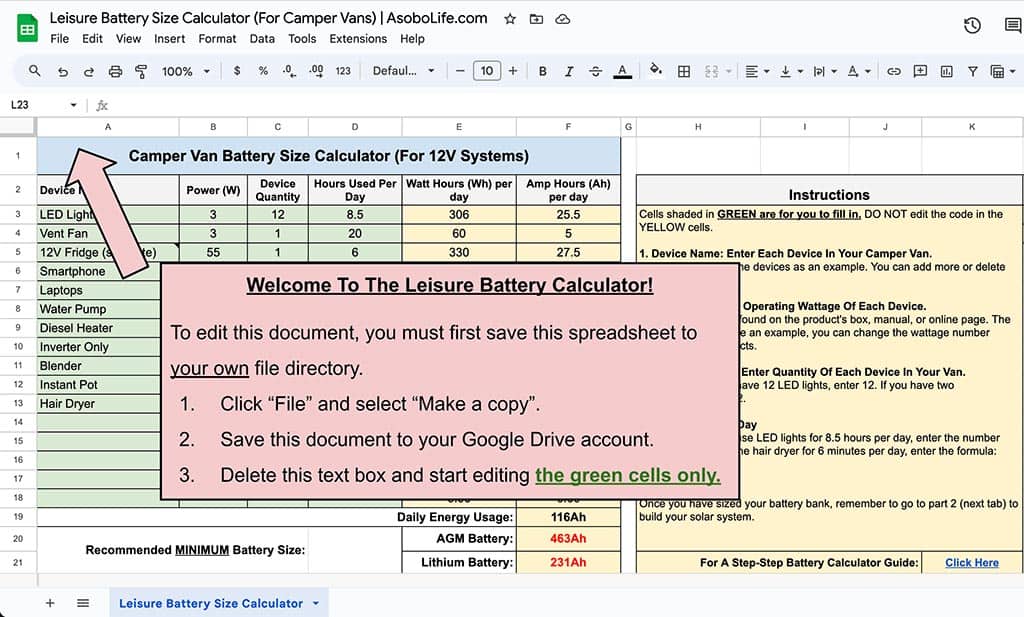This screenshot has height=617, width=1024.
Task: Open the Edit menu
Action: pyautogui.click(x=92, y=39)
